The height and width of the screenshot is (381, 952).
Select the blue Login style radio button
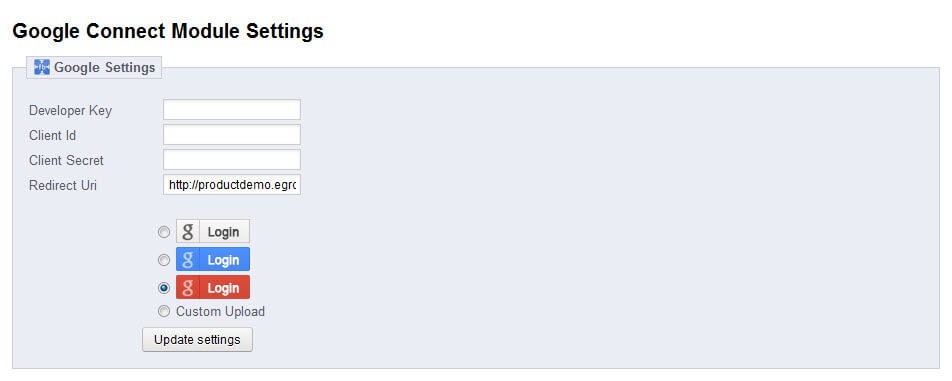point(164,260)
